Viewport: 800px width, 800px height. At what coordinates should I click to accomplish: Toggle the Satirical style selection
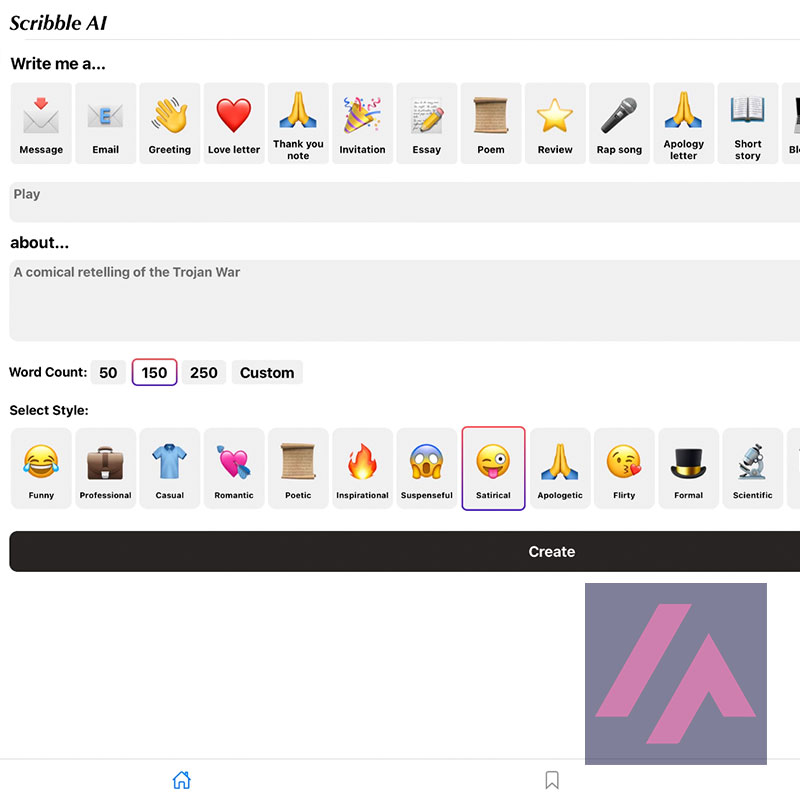pyautogui.click(x=493, y=468)
